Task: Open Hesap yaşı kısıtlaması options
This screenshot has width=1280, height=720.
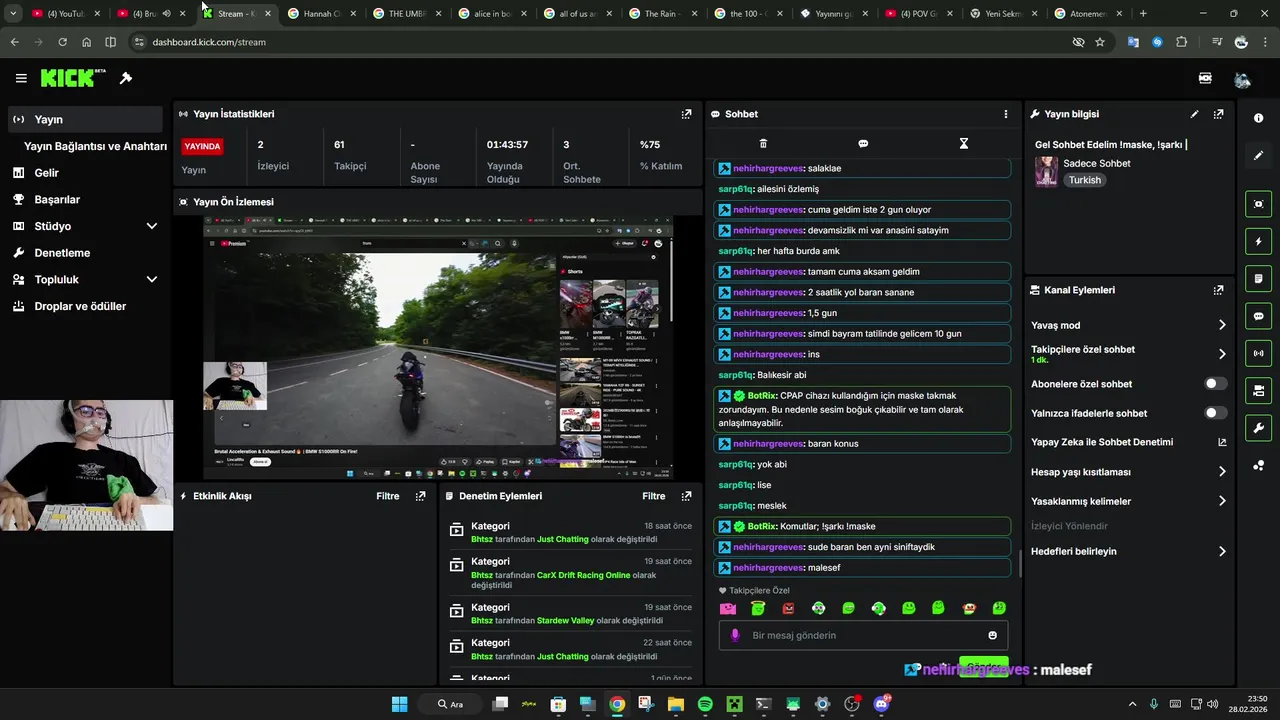Action: pyautogui.click(x=1128, y=472)
